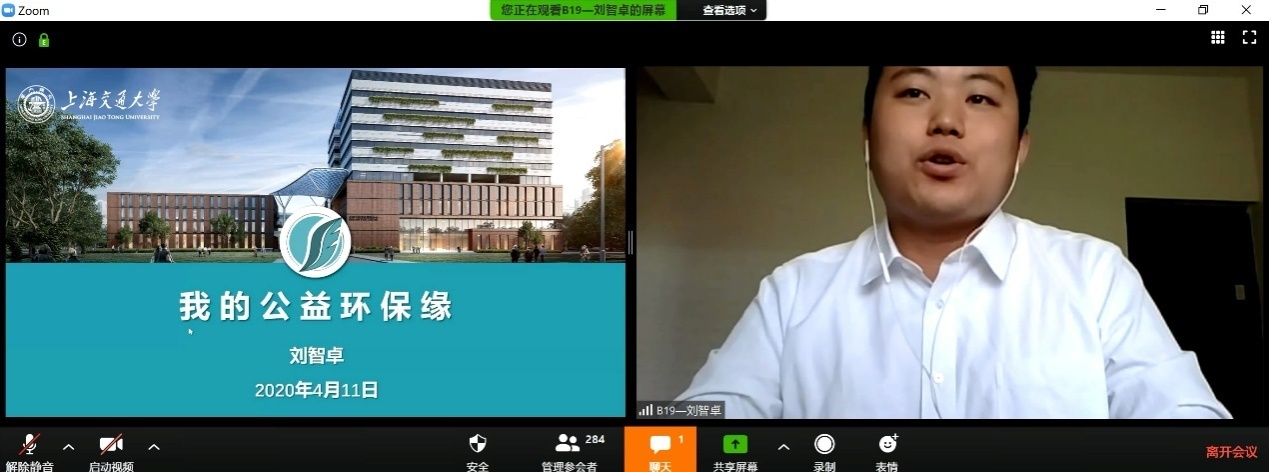The image size is (1269, 472).
Task: Expand share screen options arrow
Action: (x=783, y=446)
